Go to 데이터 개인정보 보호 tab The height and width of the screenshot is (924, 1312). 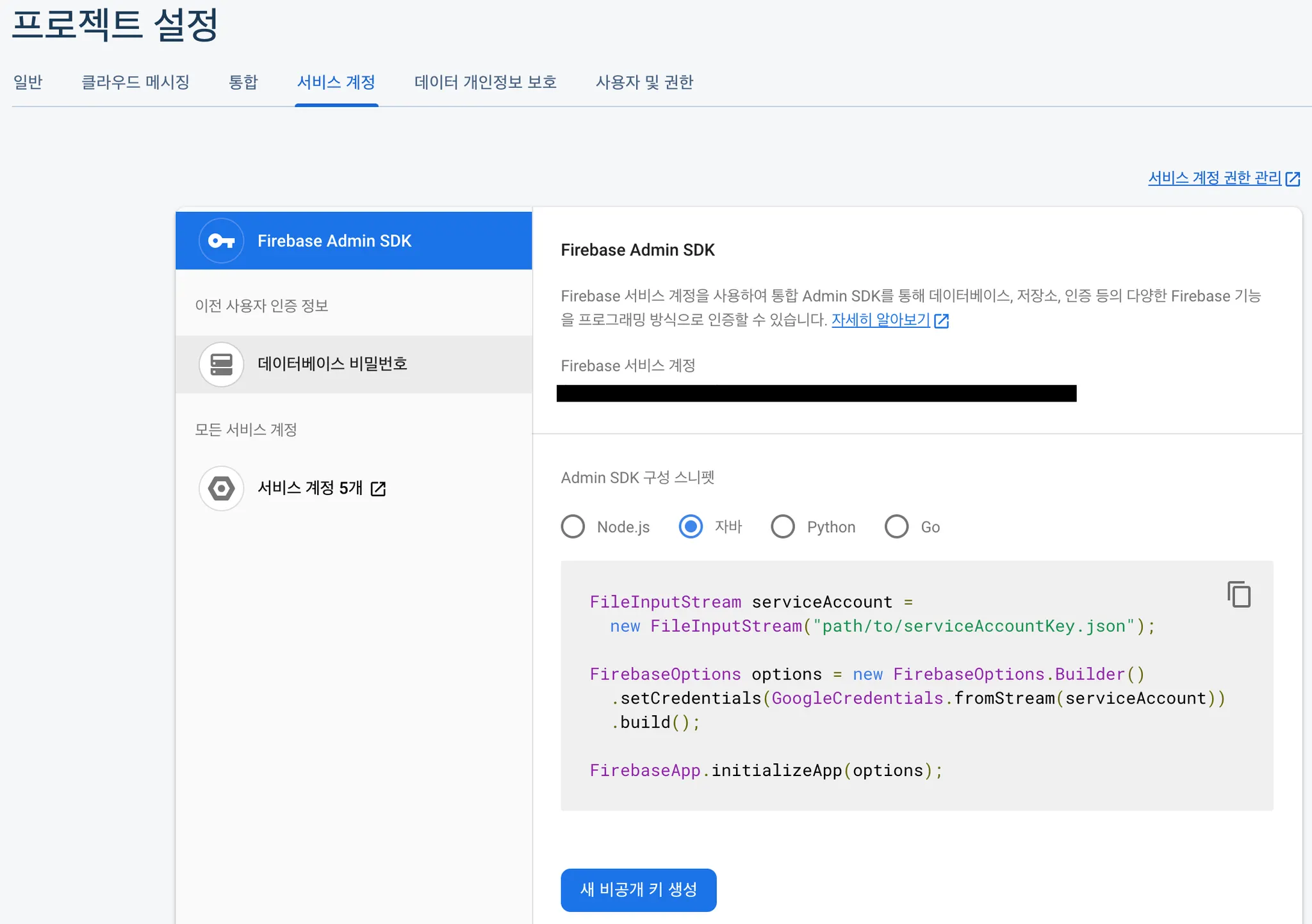[x=485, y=82]
